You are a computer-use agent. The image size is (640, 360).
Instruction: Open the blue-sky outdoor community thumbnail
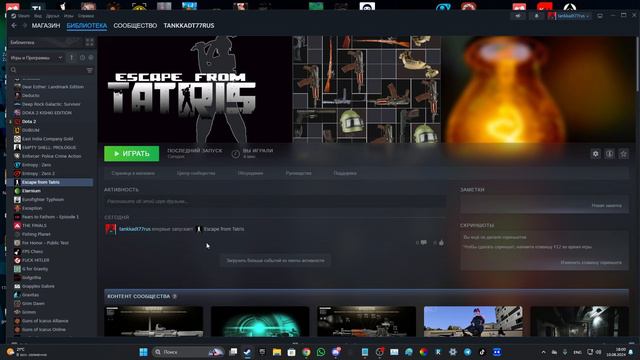pyautogui.click(x=473, y=322)
